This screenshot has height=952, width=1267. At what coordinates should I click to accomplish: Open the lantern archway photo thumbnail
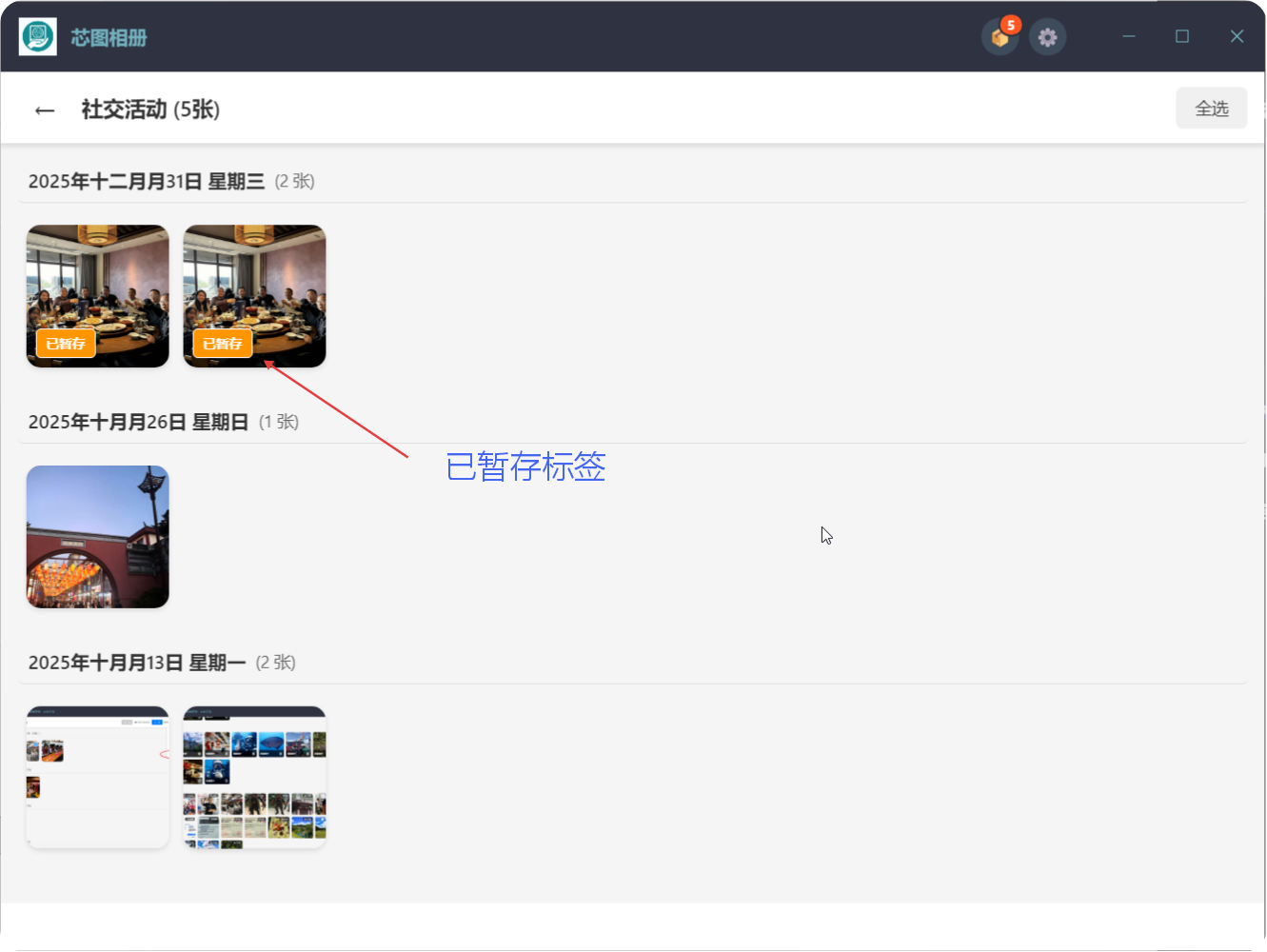tap(97, 536)
